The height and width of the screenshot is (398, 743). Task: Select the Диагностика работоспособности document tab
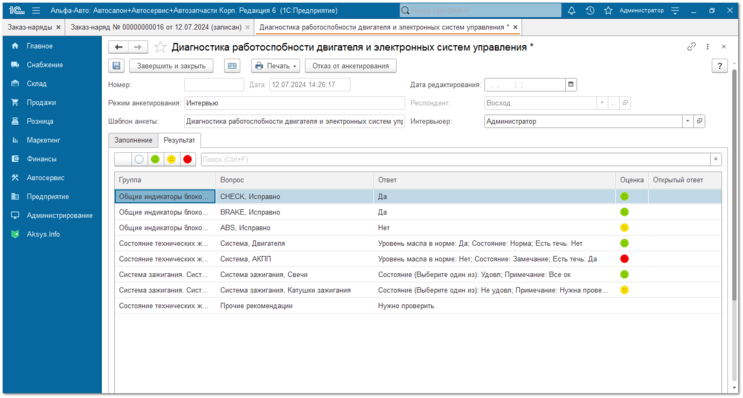384,27
